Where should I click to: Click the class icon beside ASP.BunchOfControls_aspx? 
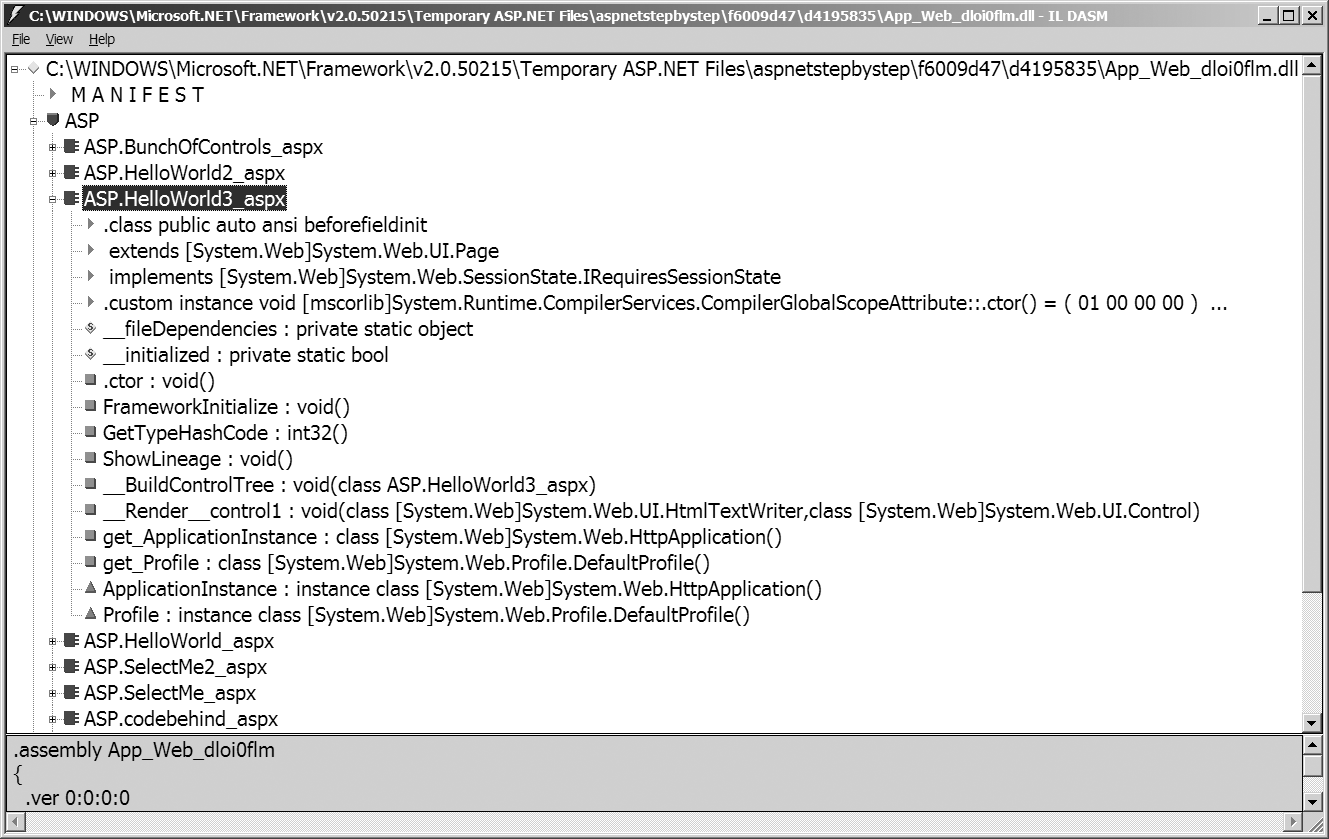pos(70,147)
